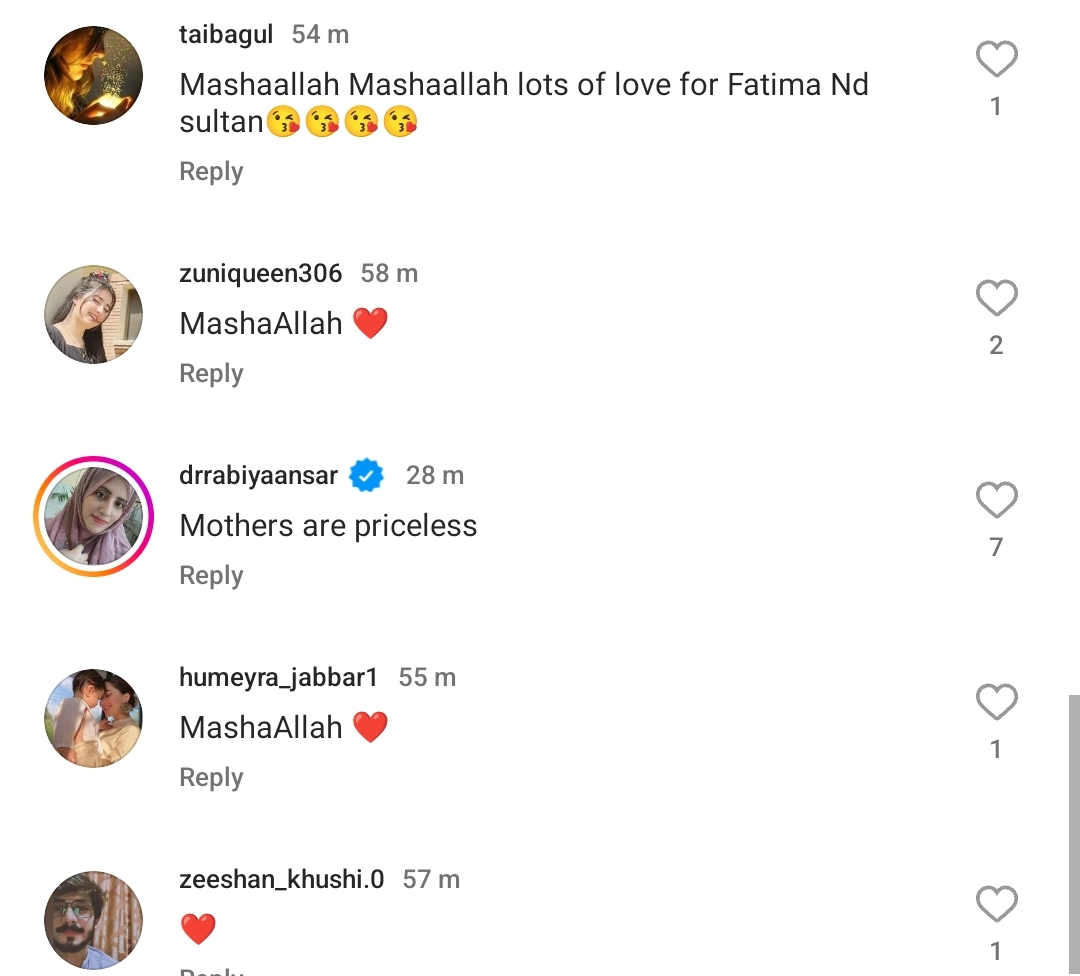
Task: Tap heart on drrabiyaansar's comment
Action: (x=996, y=501)
